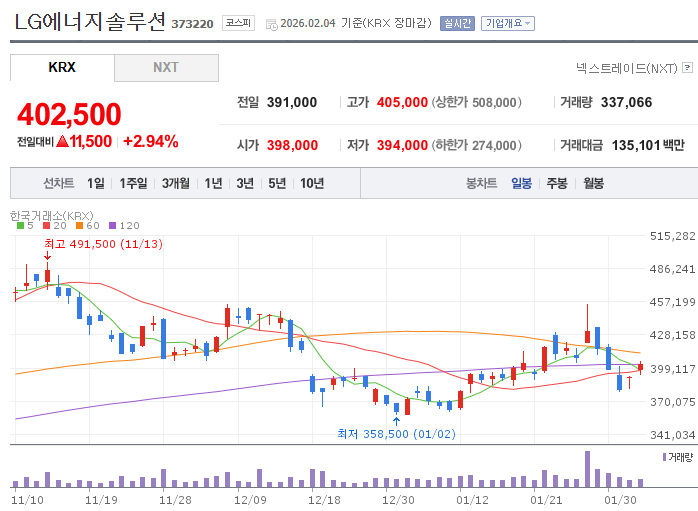Select the 10년 line chart period
Screen dimensions: 698x511
[312, 183]
